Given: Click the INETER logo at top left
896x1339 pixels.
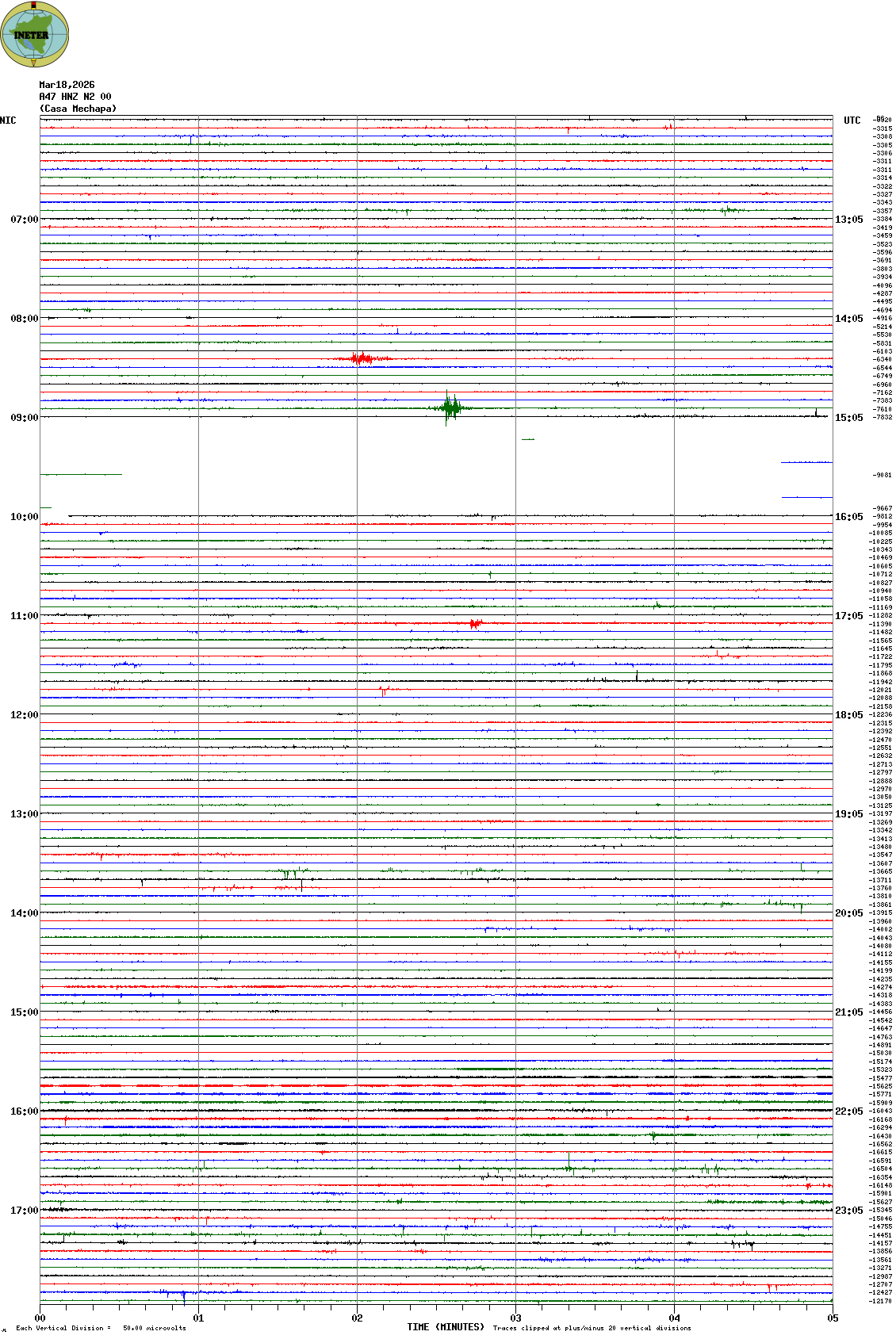Looking at the screenshot, I should [35, 34].
